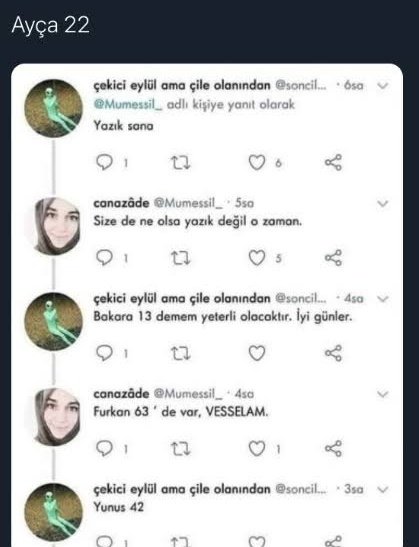The width and height of the screenshot is (419, 547).
Task: Like the "Size de ne olsa" tweet
Action: (x=257, y=258)
